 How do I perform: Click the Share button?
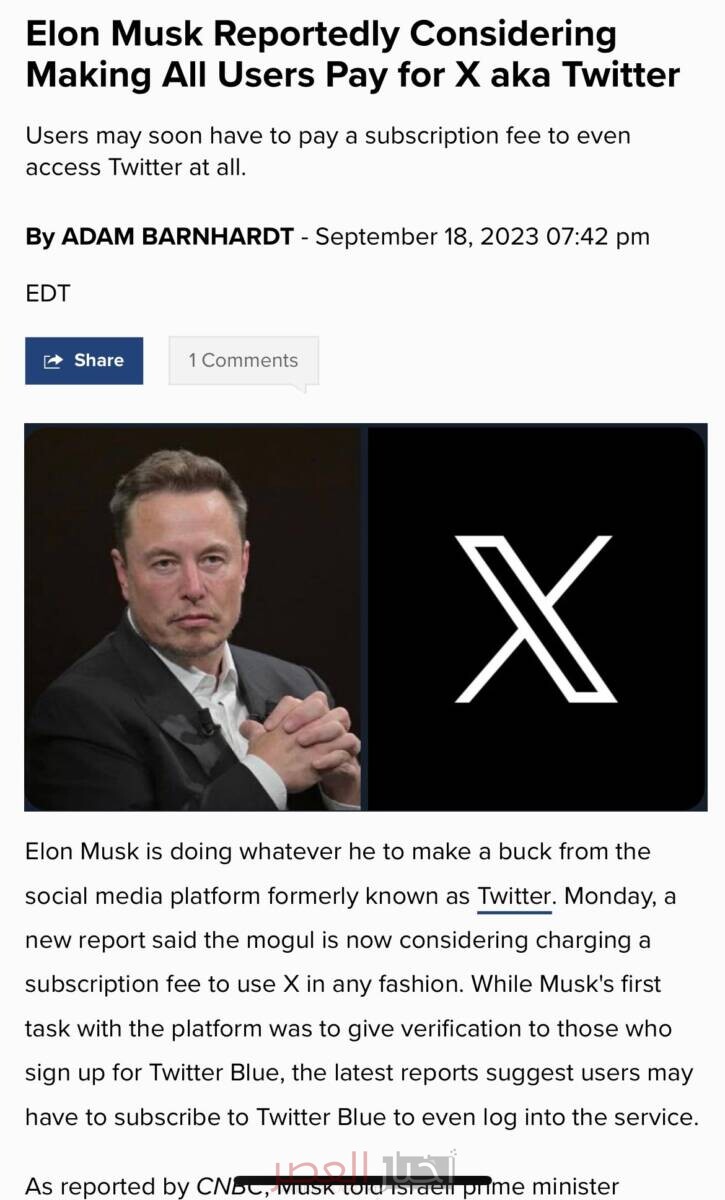coord(84,361)
